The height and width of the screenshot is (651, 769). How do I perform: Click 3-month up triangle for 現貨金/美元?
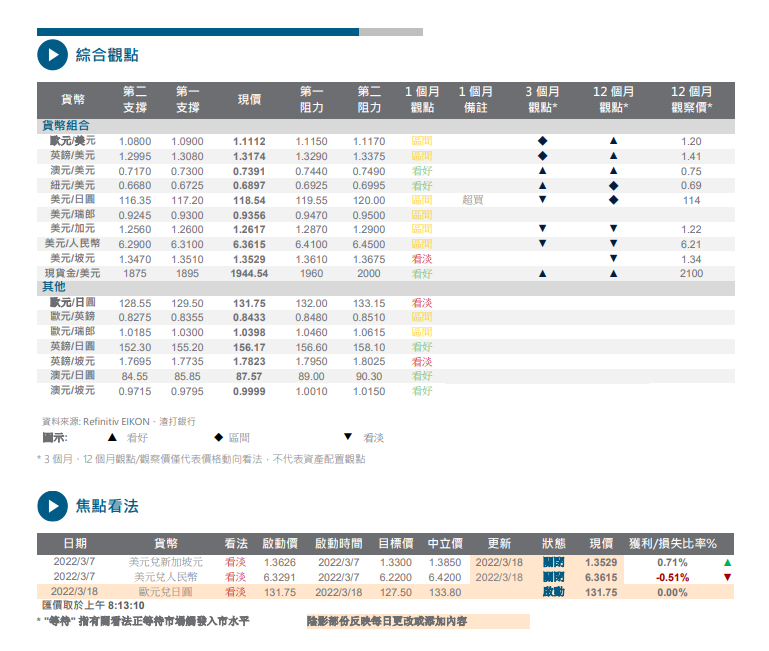(x=542, y=273)
